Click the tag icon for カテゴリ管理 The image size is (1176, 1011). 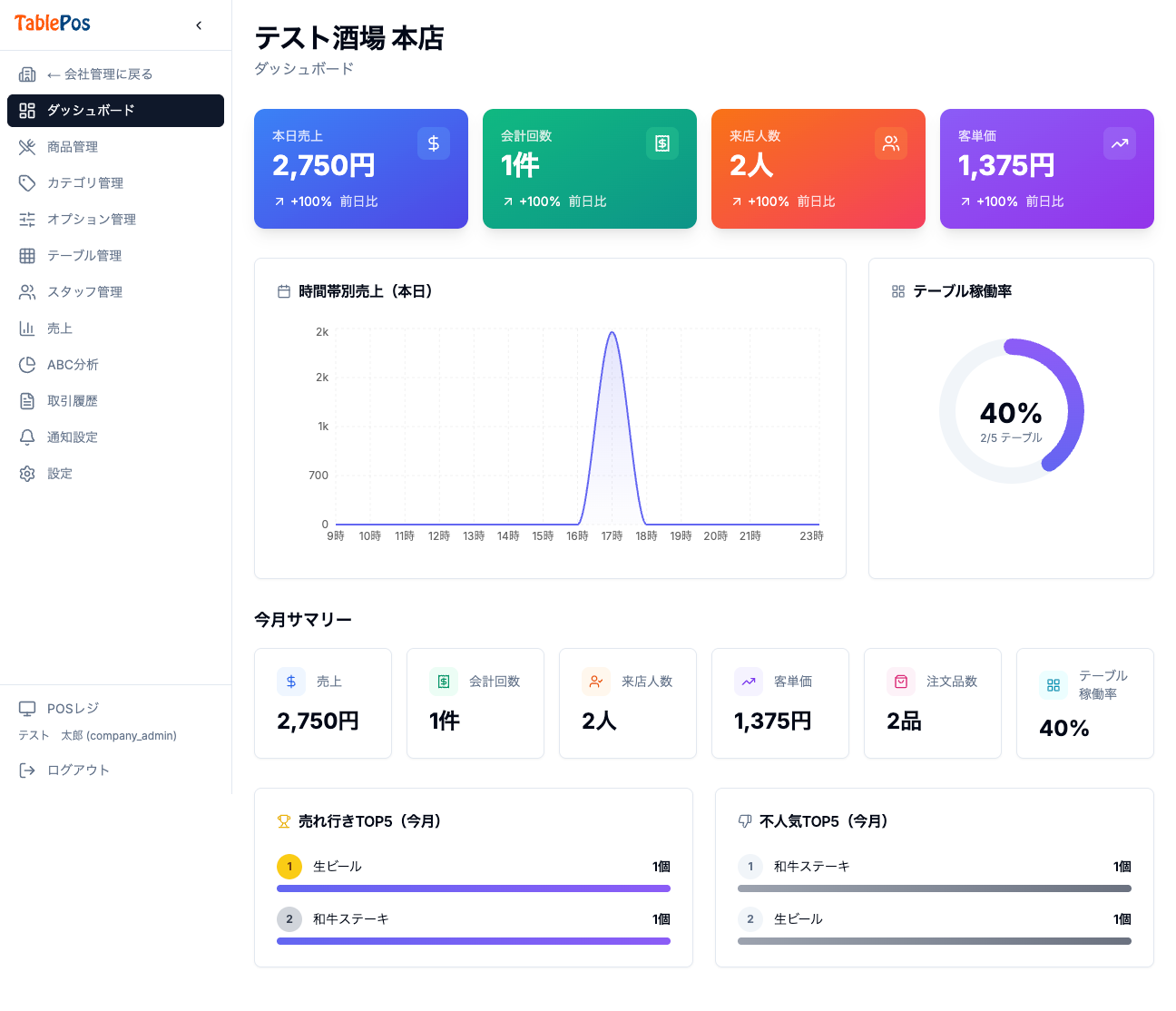(x=27, y=183)
